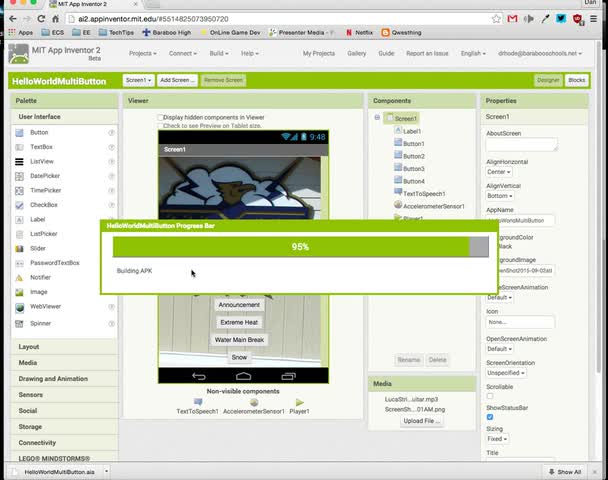Open the Gallery link
Viewport: 608px width, 480px height.
tap(357, 54)
